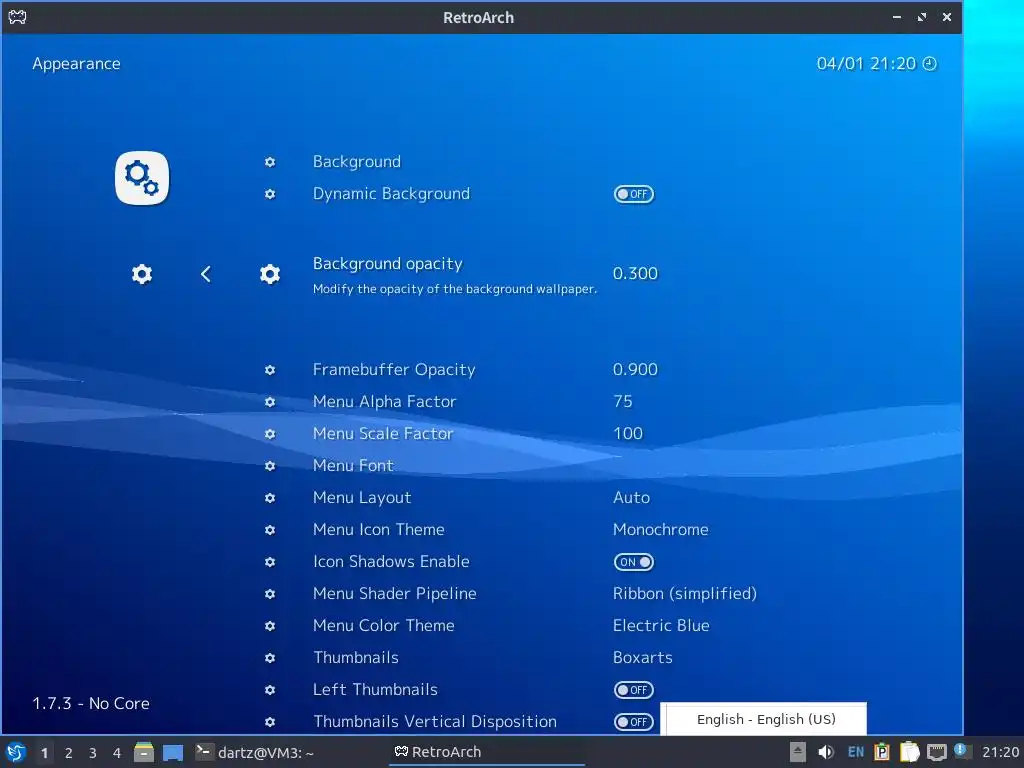This screenshot has width=1024, height=768.
Task: Click the clock icon next to the date
Action: (x=929, y=63)
